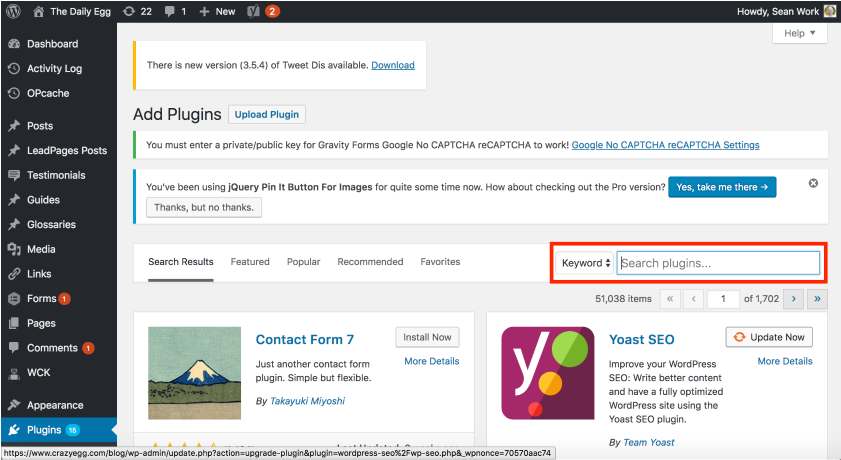Update Yoast SEO now
Image resolution: width=841 pixels, height=460 pixels.
(x=769, y=337)
